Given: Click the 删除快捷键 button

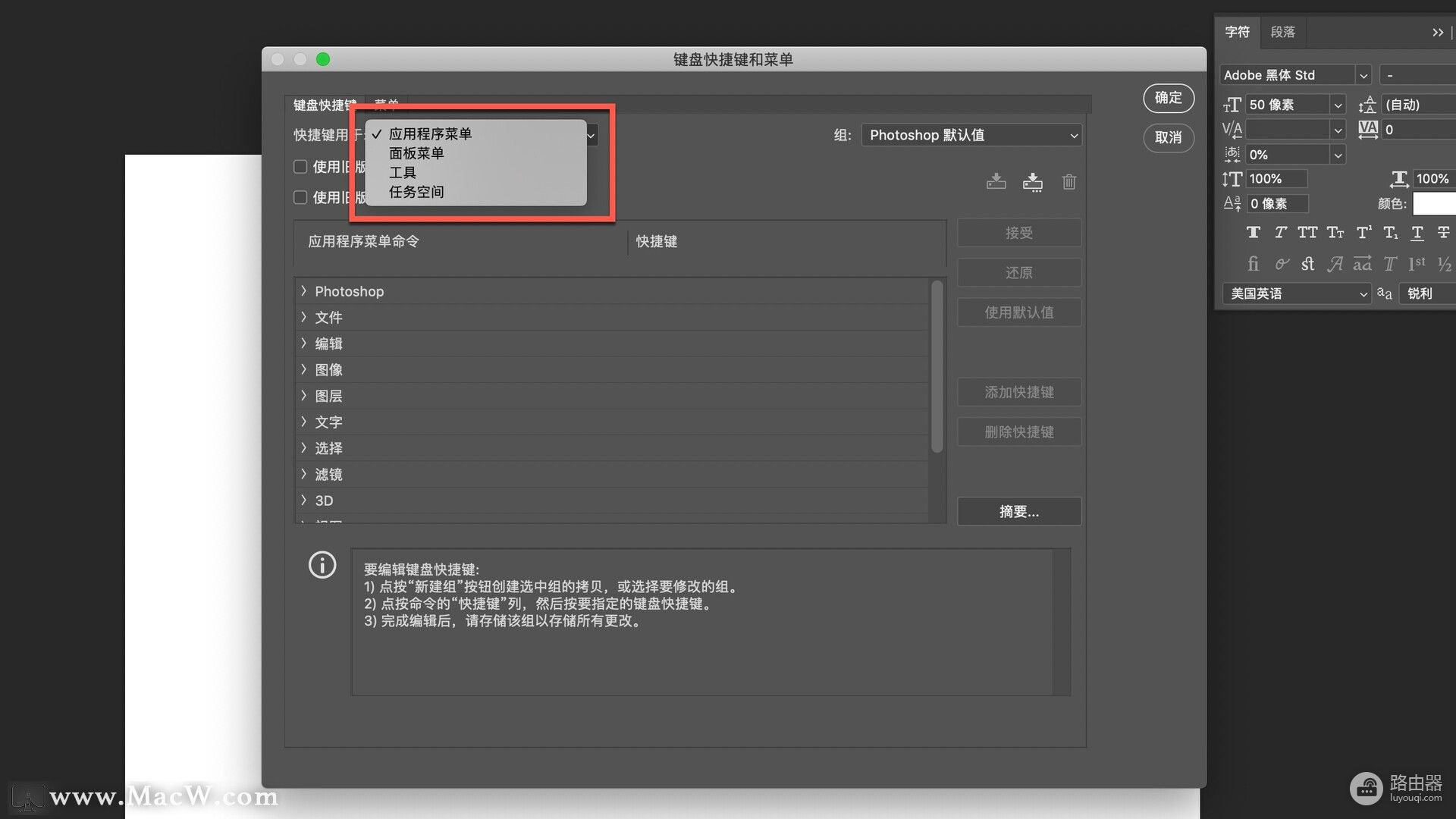Looking at the screenshot, I should pos(1019,432).
